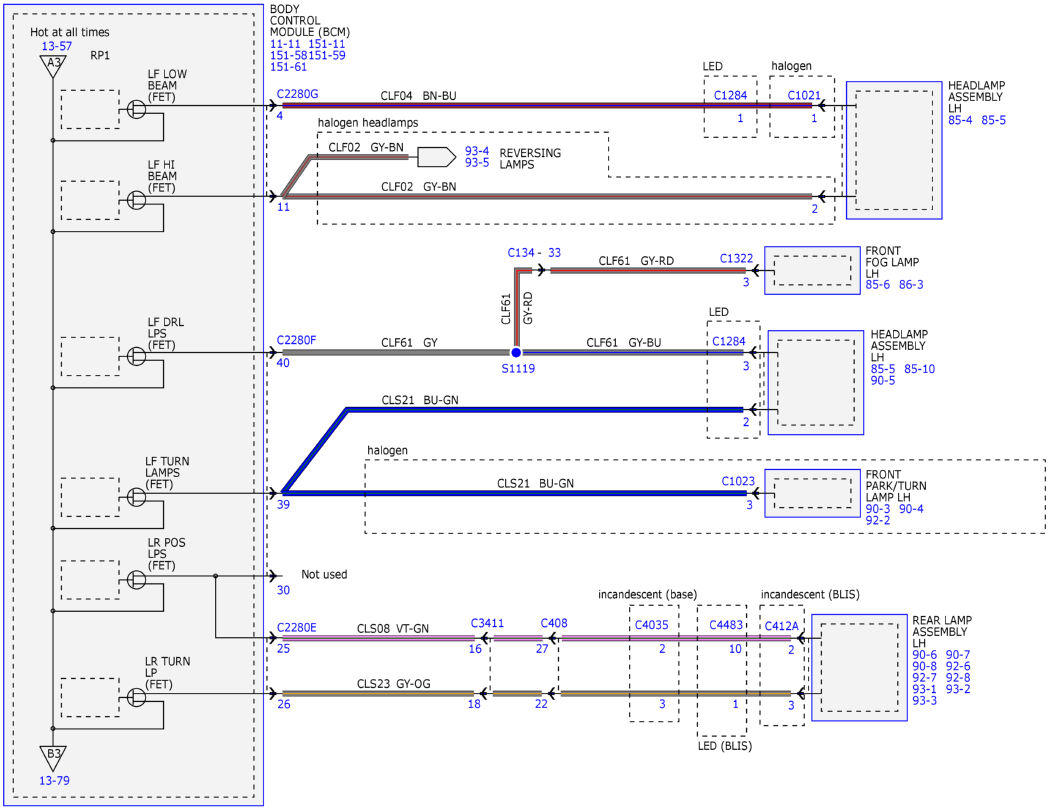Click the reversing lamps arrow connector symbol
This screenshot has height=811, width=1050.
[437, 157]
